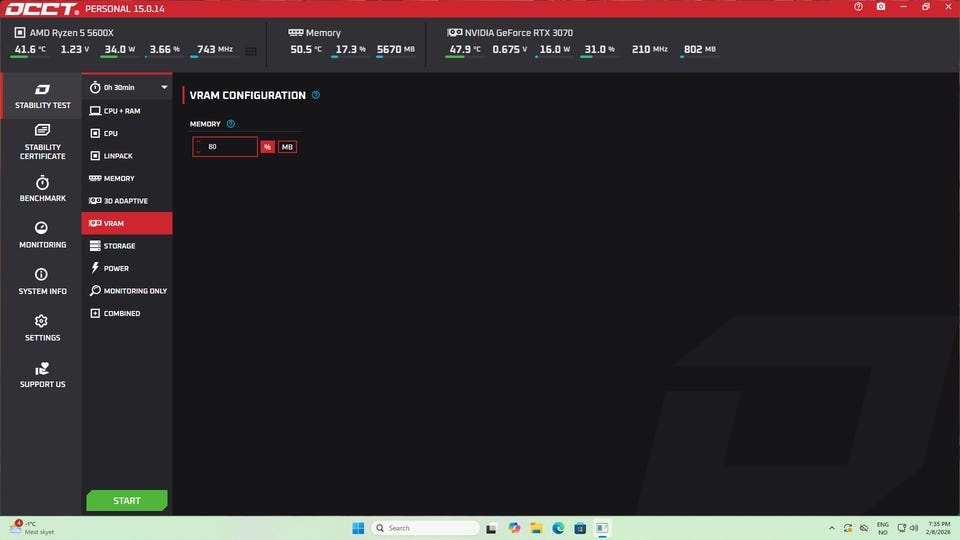
Task: Select the CPU + RAM test
Action: click(x=127, y=111)
